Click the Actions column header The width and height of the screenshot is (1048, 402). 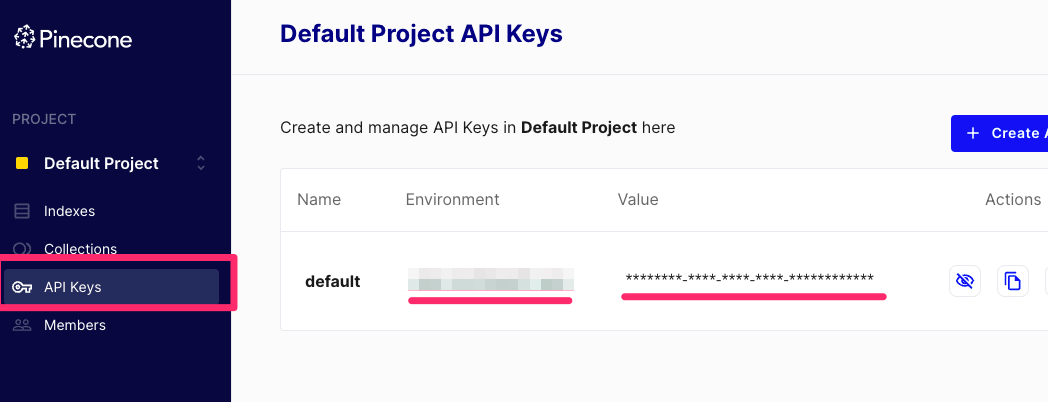(x=1013, y=199)
